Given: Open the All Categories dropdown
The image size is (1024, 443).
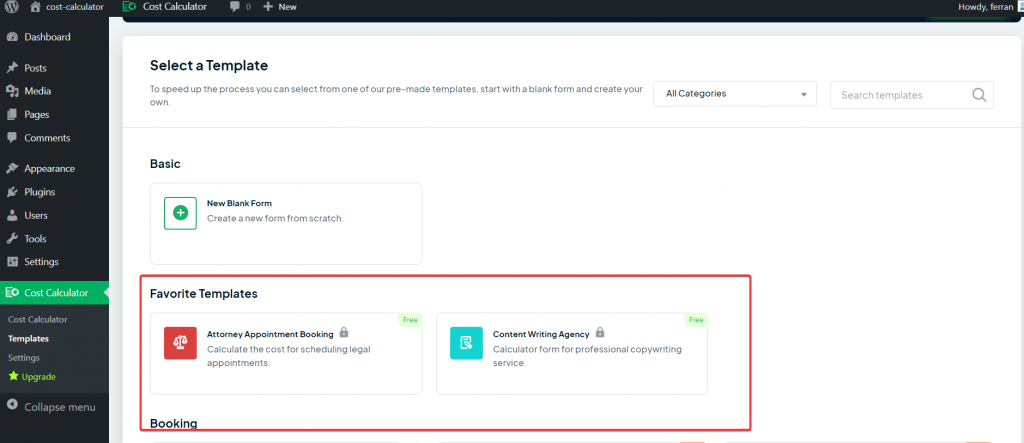Looking at the screenshot, I should coord(735,93).
